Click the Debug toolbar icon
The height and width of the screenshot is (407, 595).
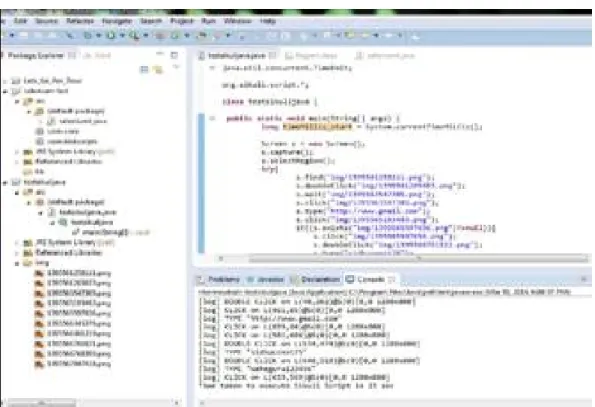point(88,36)
